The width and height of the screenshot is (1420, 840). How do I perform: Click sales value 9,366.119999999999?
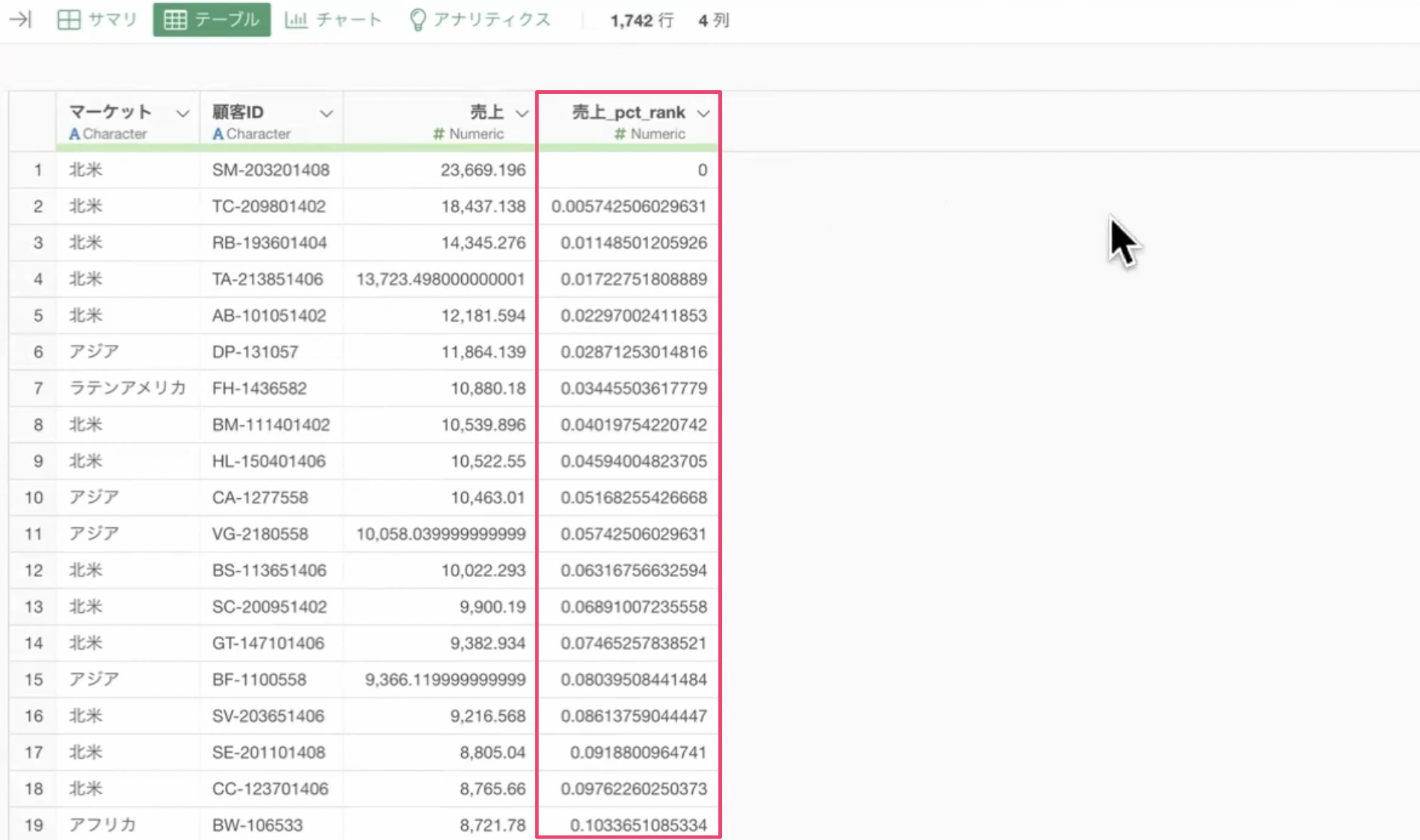445,679
